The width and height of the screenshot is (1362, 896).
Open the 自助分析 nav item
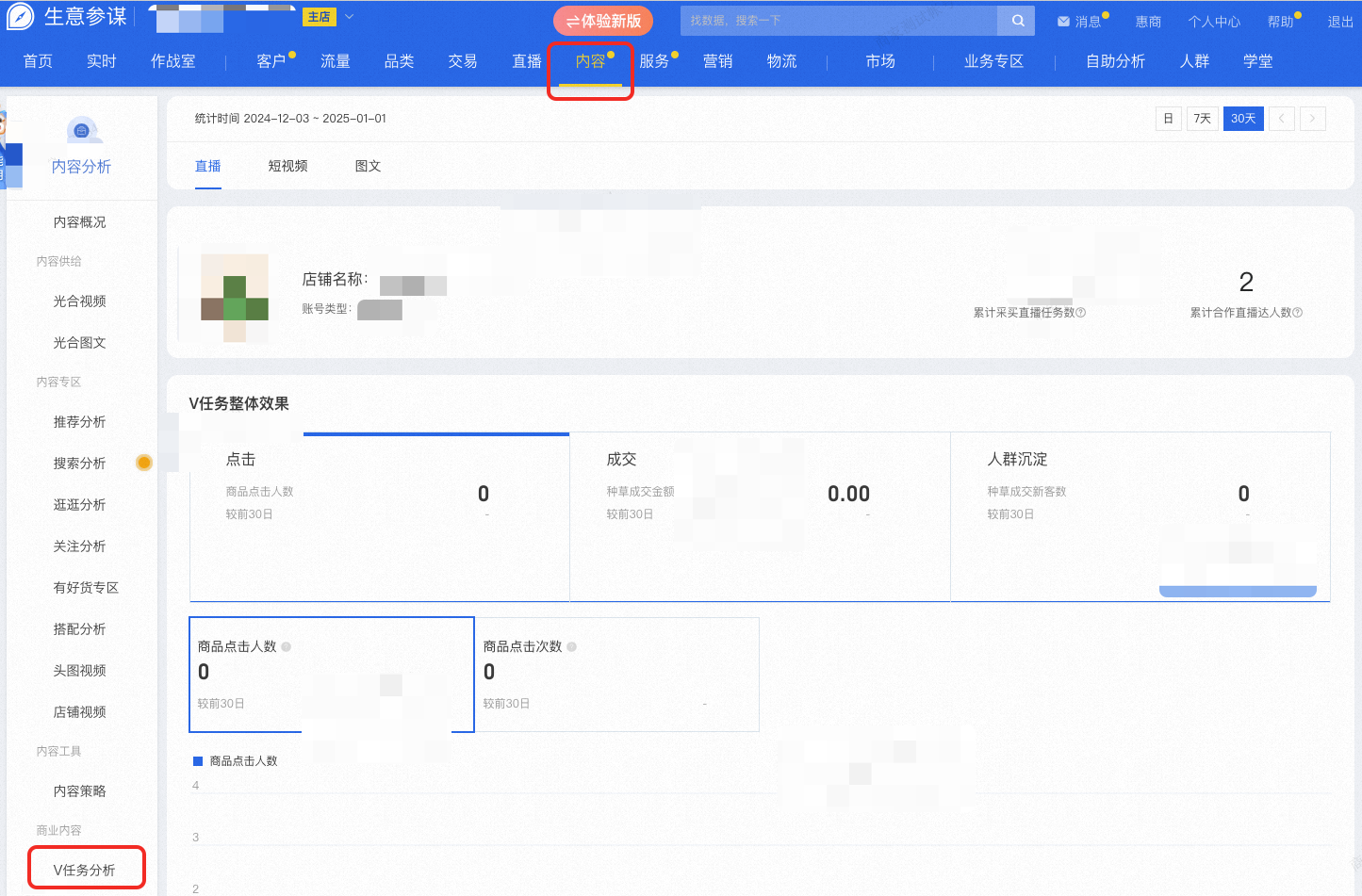click(x=1116, y=61)
